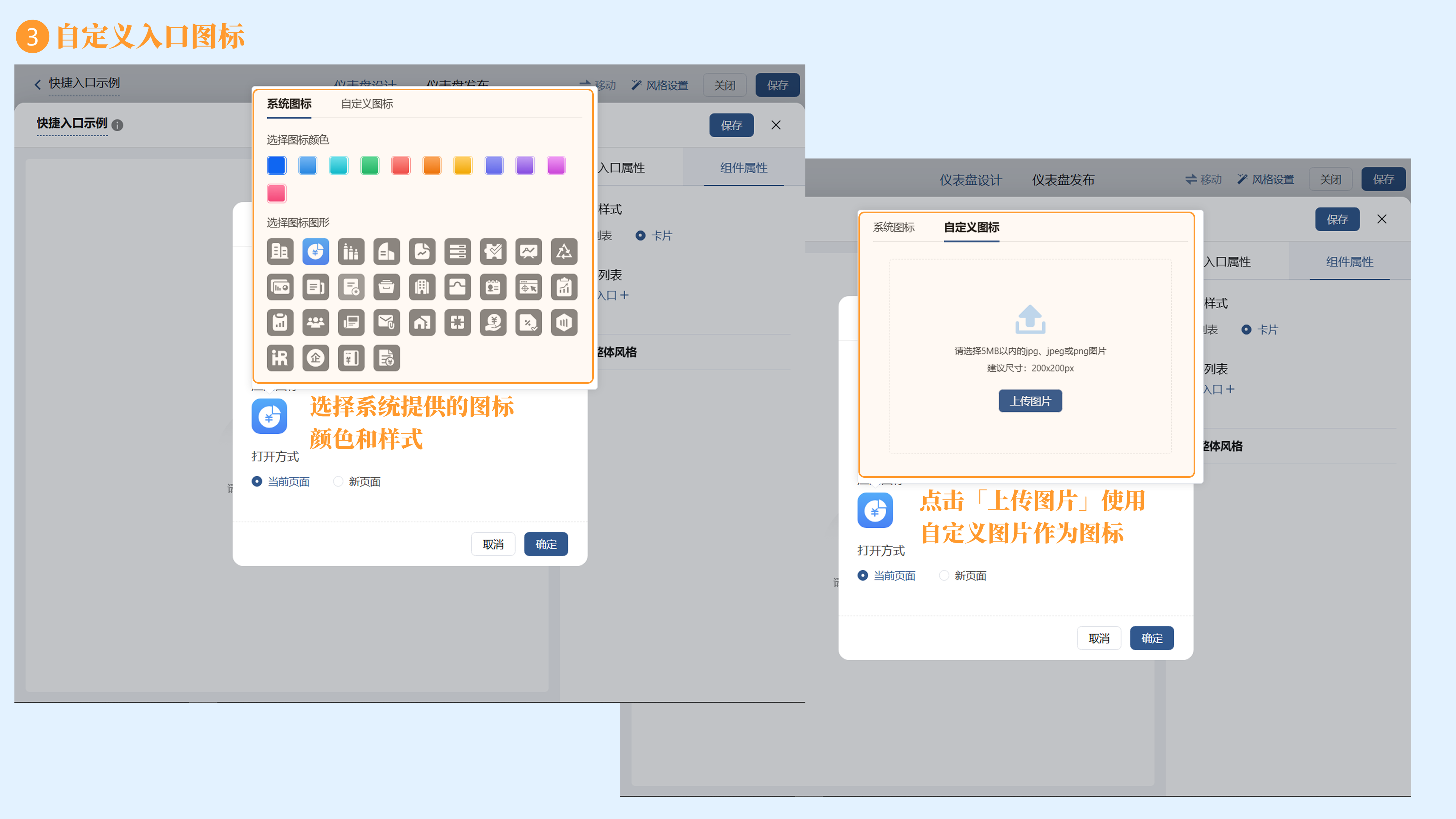Viewport: 1456px width, 819px height.
Task: Select the file with trend line icon
Action: click(x=422, y=251)
